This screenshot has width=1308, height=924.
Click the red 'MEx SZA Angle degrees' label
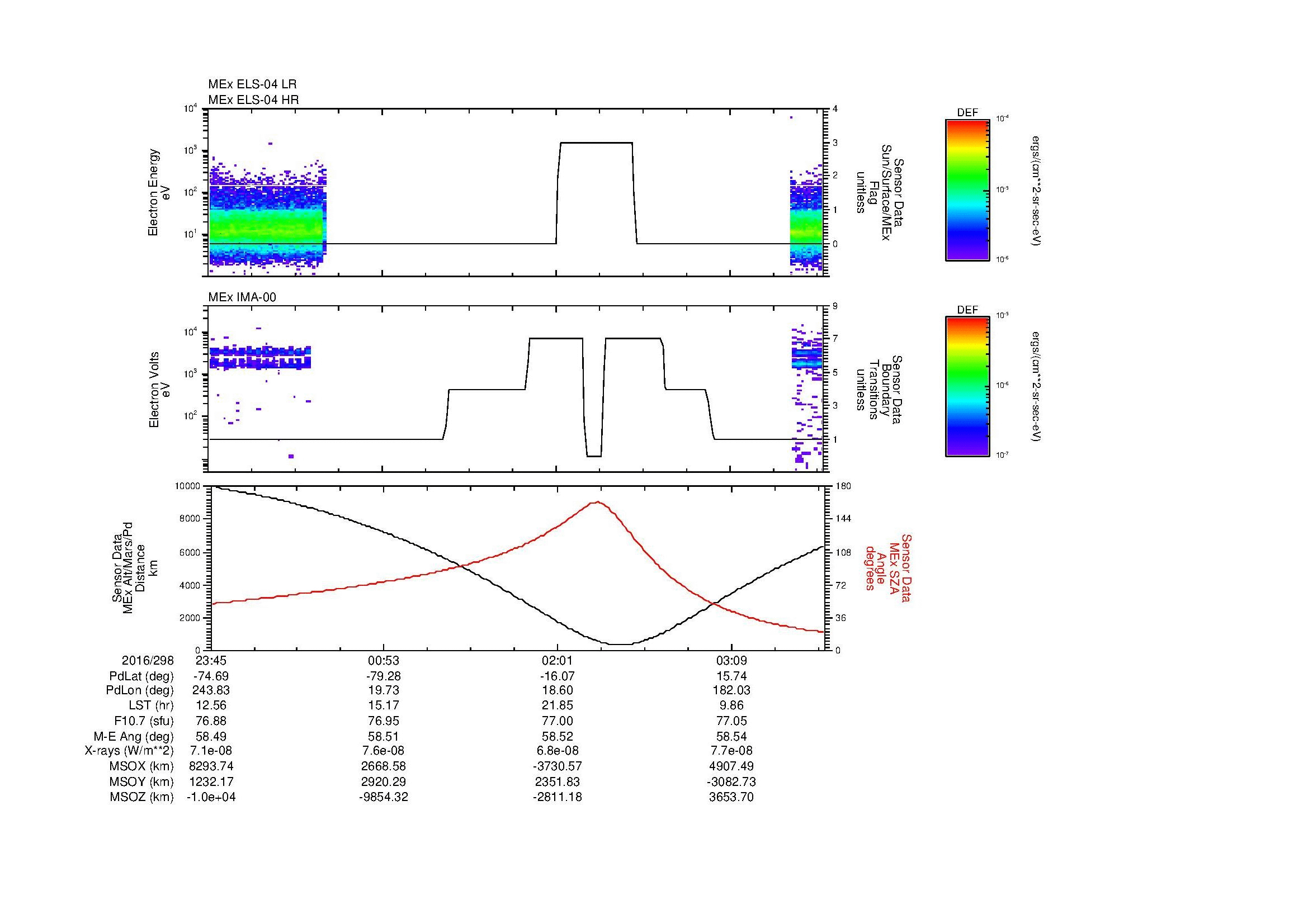(887, 567)
